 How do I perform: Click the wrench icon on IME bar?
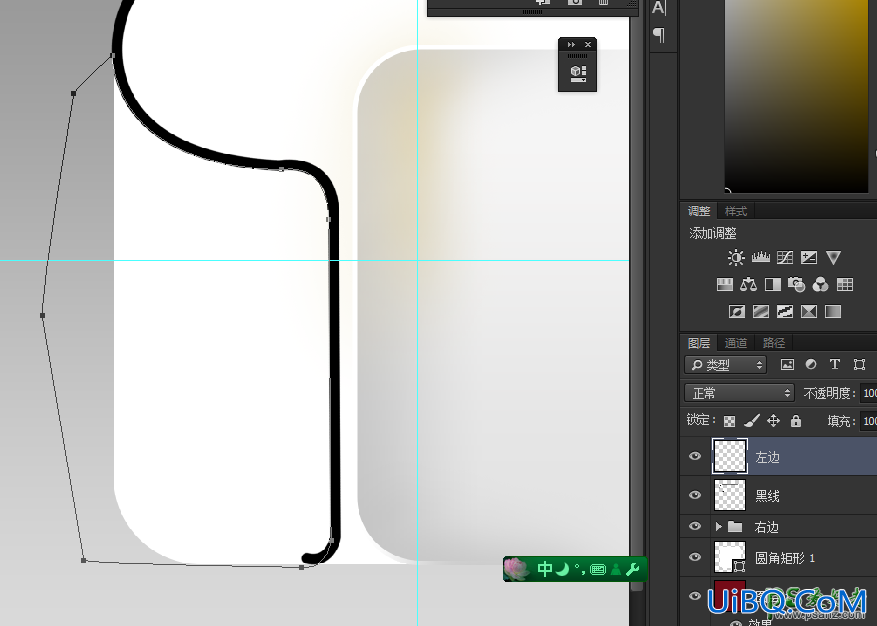pos(633,569)
